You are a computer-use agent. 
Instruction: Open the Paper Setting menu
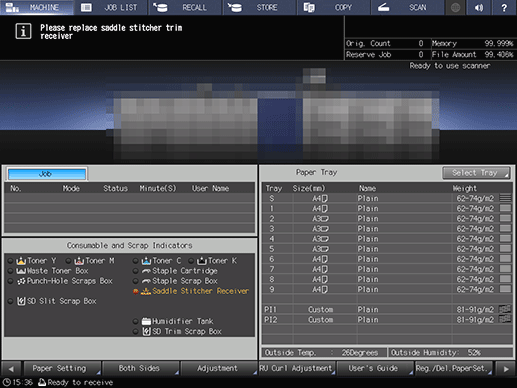pyautogui.click(x=62, y=368)
